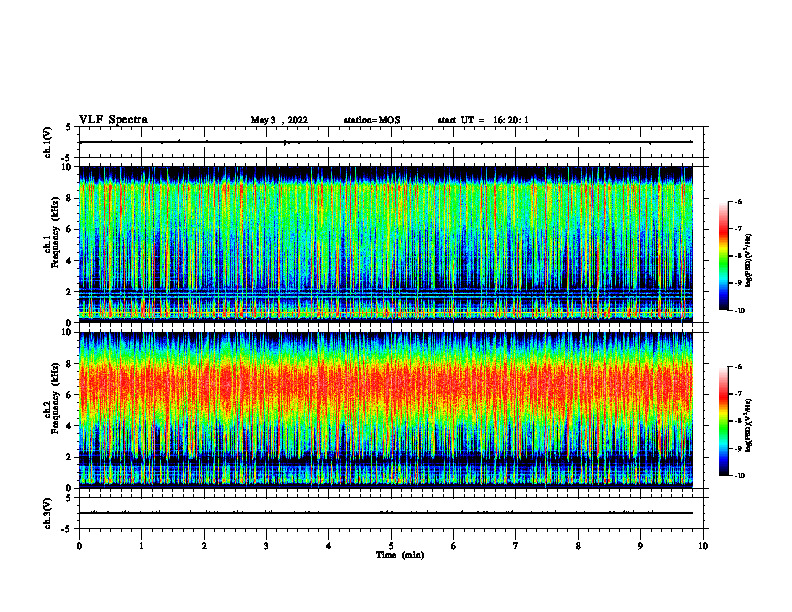
Task: Click the '-10' label on ch.2 colorbar
Action: pyautogui.click(x=739, y=475)
